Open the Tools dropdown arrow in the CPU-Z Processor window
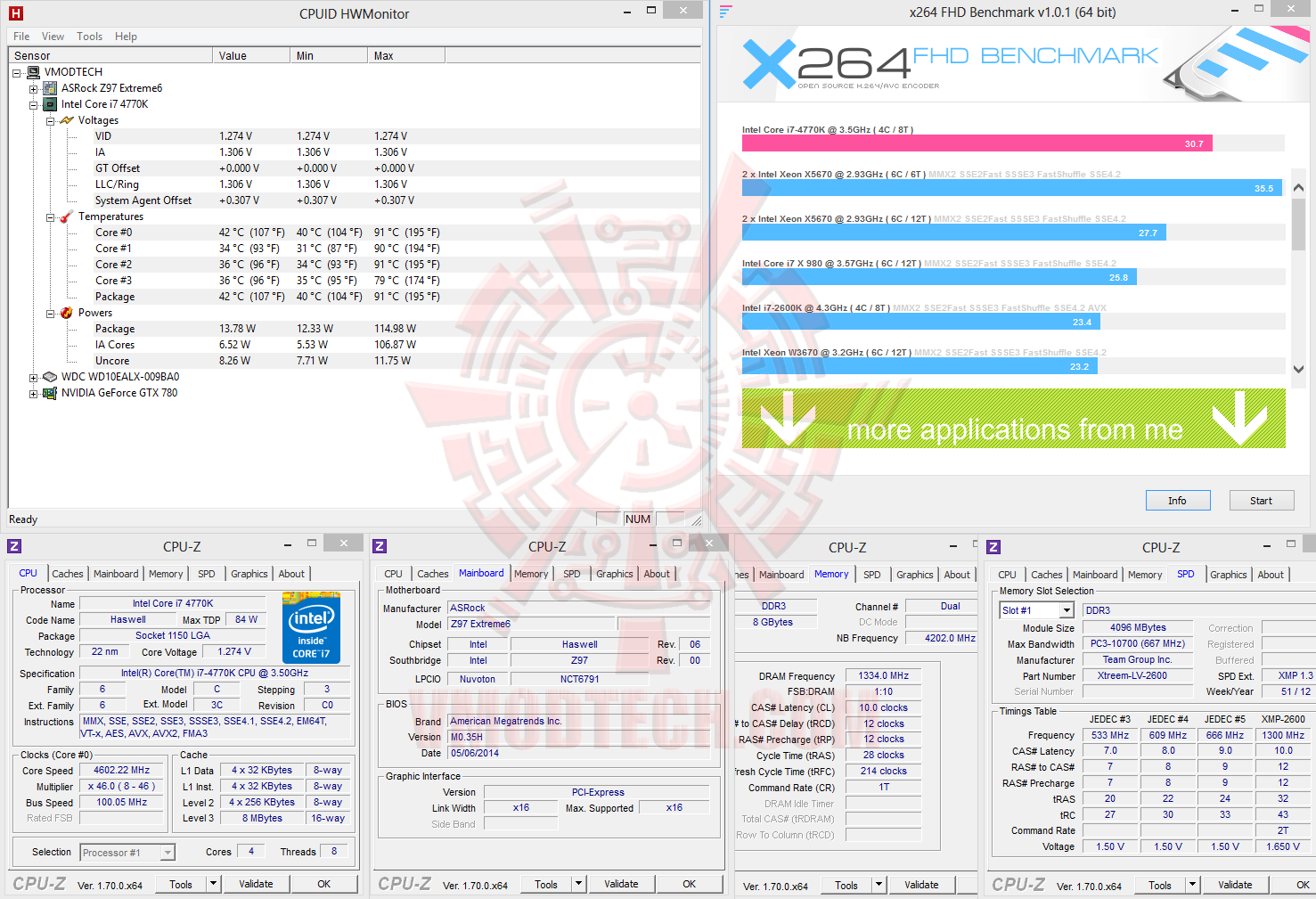1316x899 pixels. click(213, 884)
